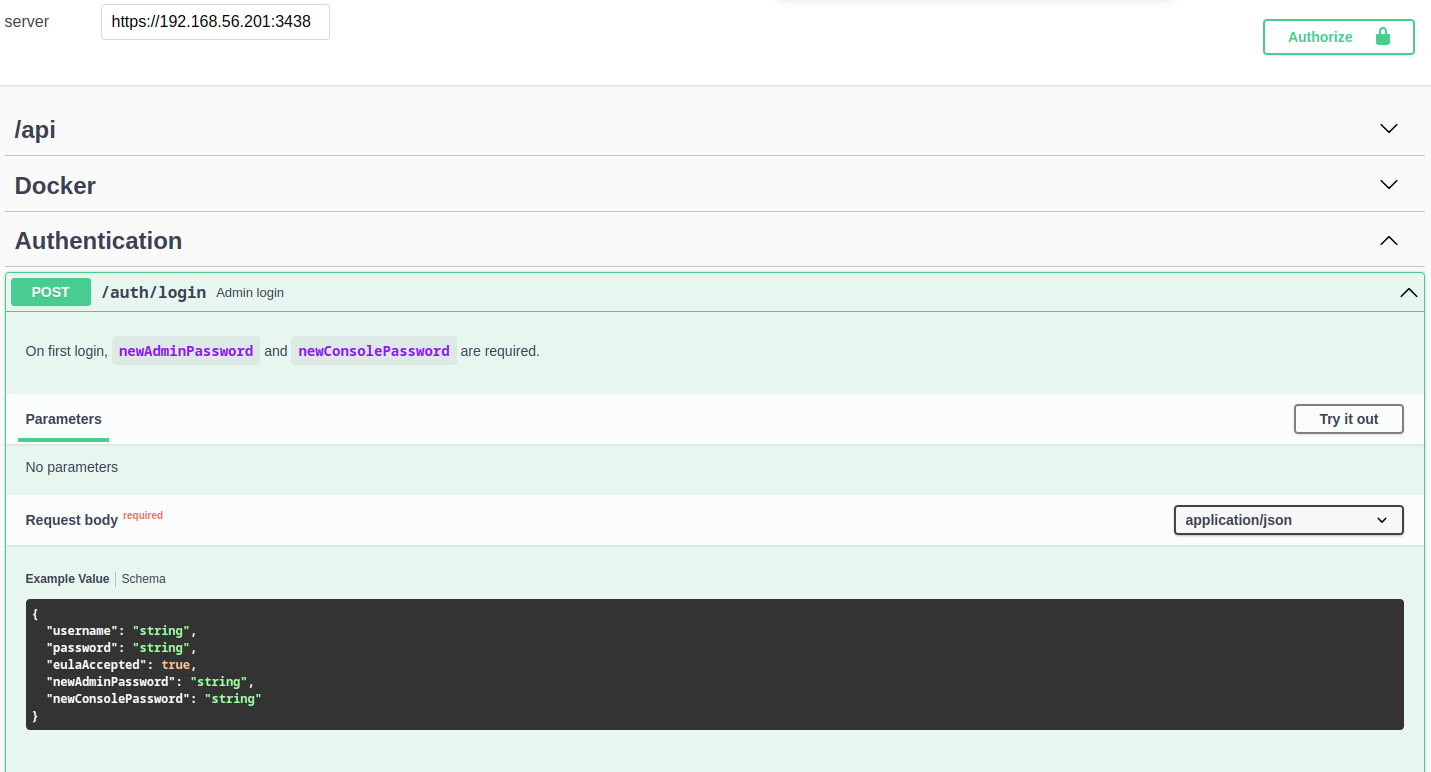Click the green POST method badge
The image size is (1431, 772).
point(51,292)
